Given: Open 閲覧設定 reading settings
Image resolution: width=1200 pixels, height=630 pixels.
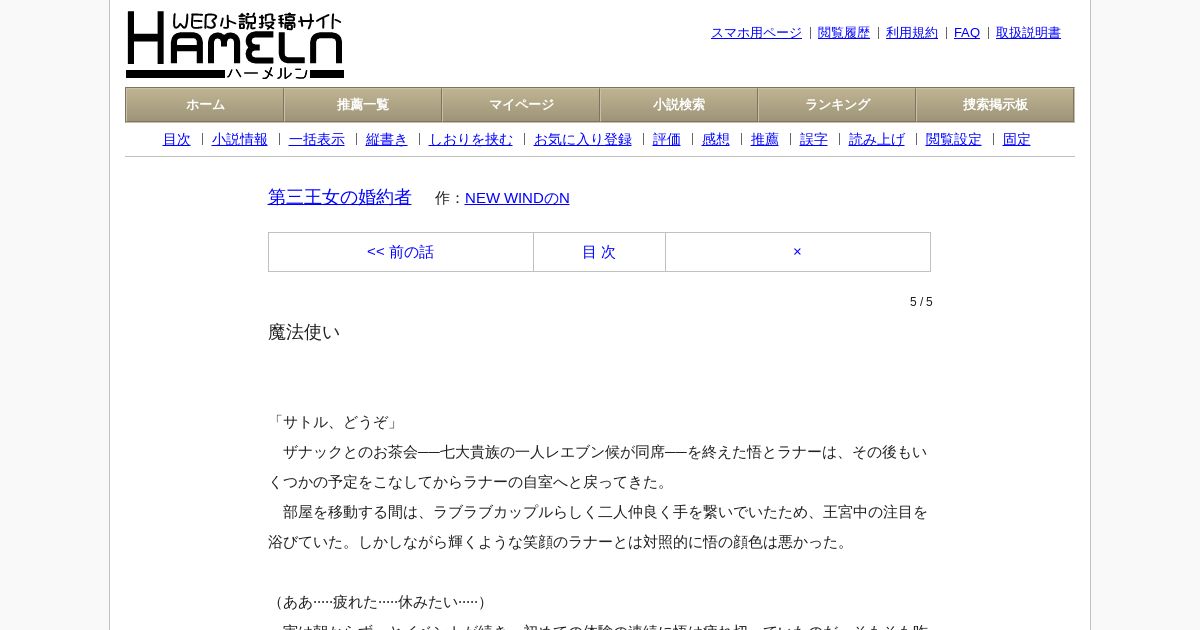Looking at the screenshot, I should pos(954,140).
